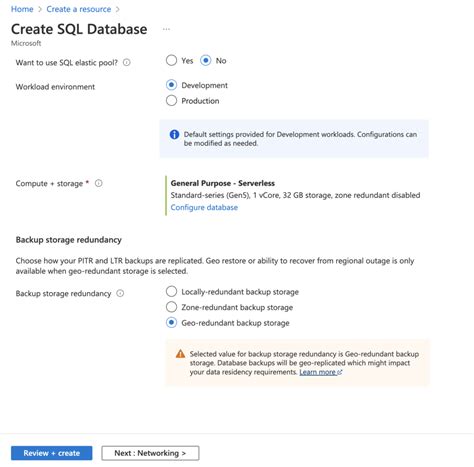Go to Home breadcrumb

point(22,9)
